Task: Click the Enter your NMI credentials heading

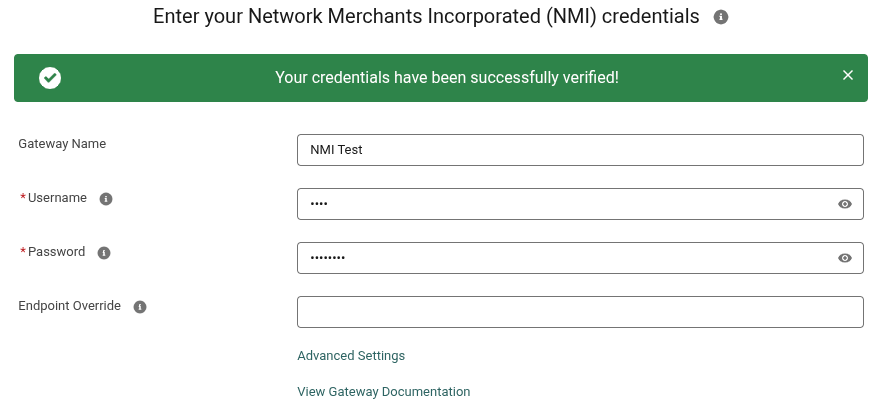Action: (426, 17)
